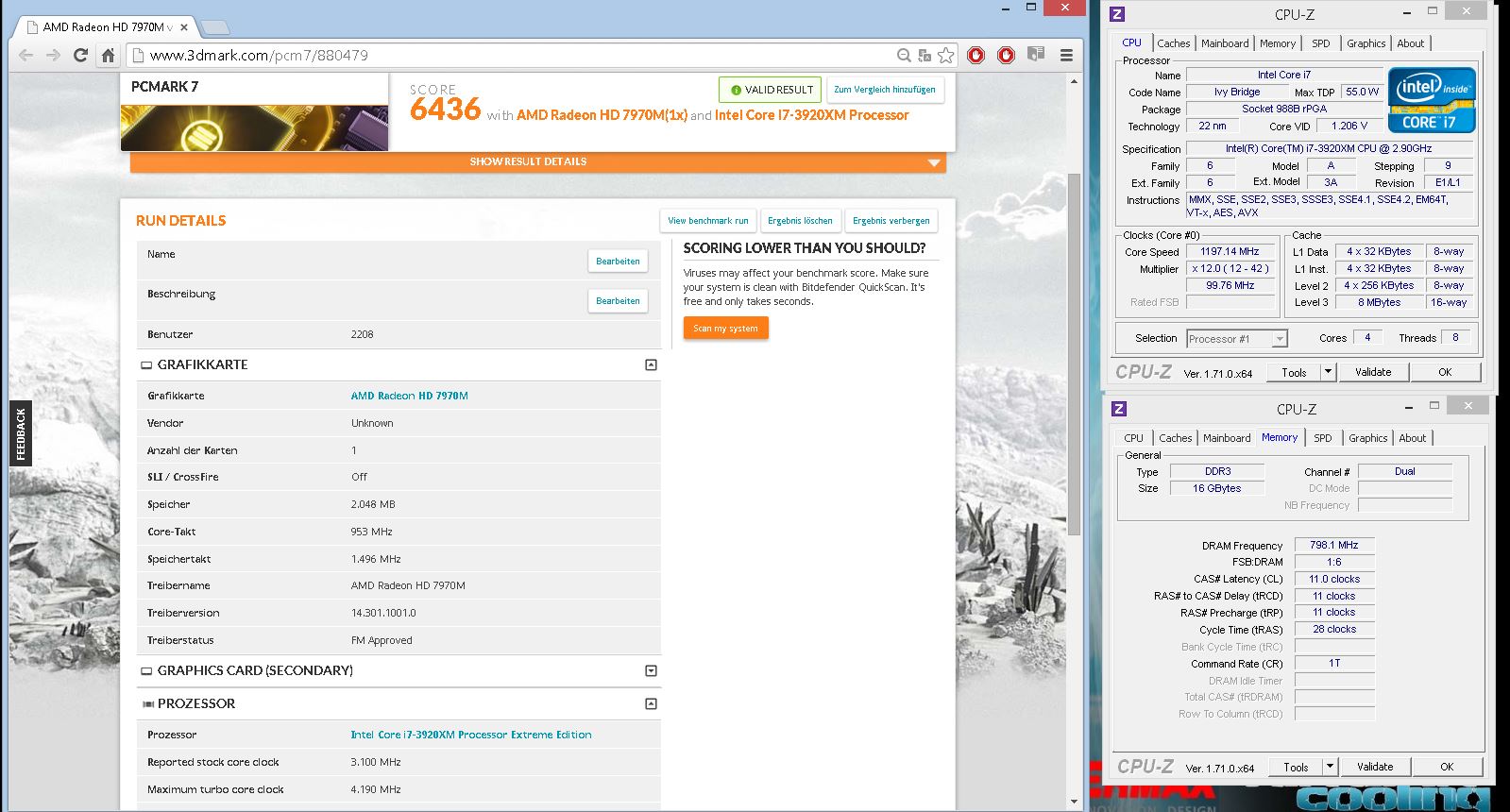Click Treiberversion value 14.301.1001.0
This screenshot has height=812, width=1510.
pos(383,613)
